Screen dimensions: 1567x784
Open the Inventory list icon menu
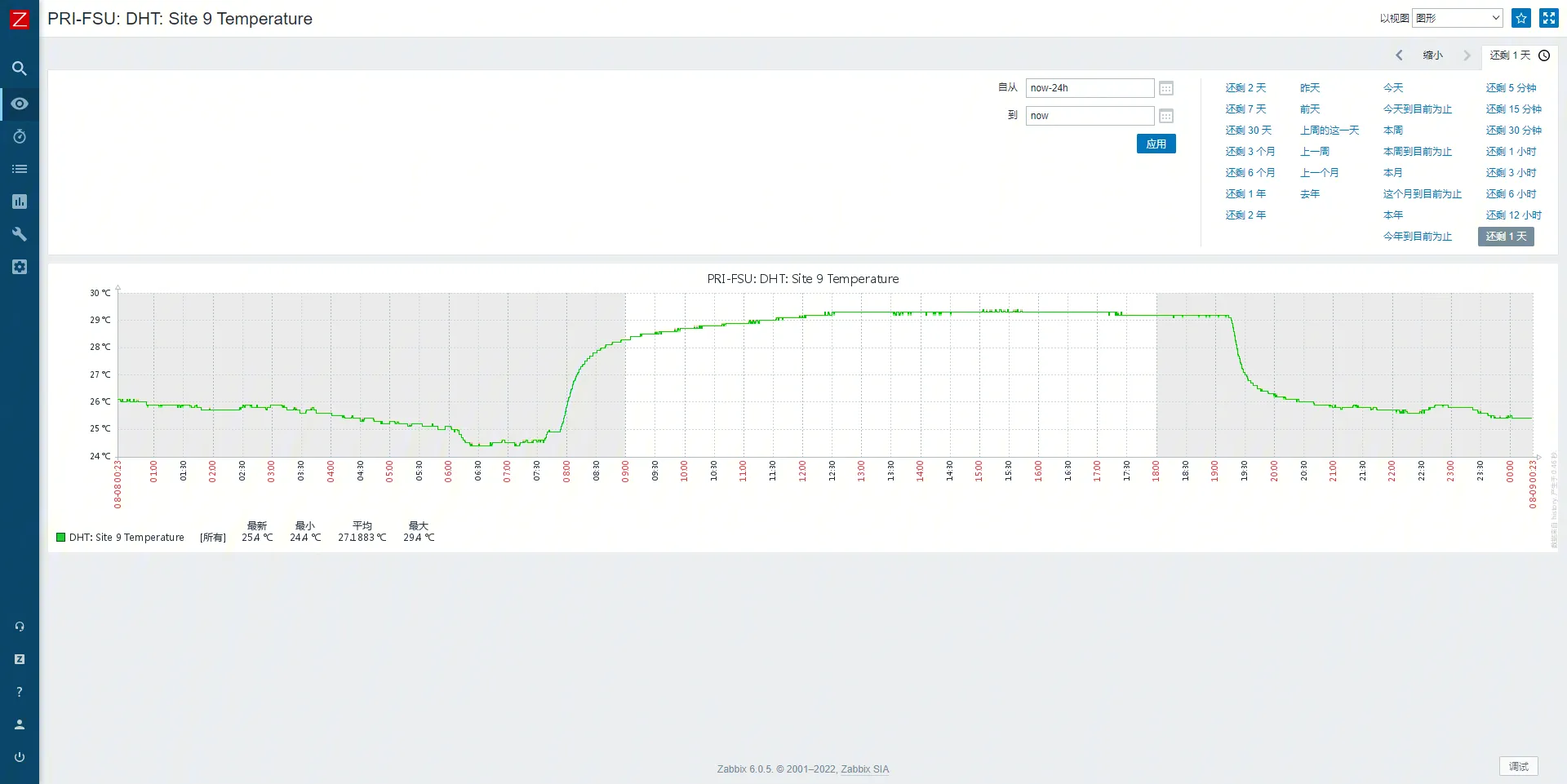(x=20, y=169)
